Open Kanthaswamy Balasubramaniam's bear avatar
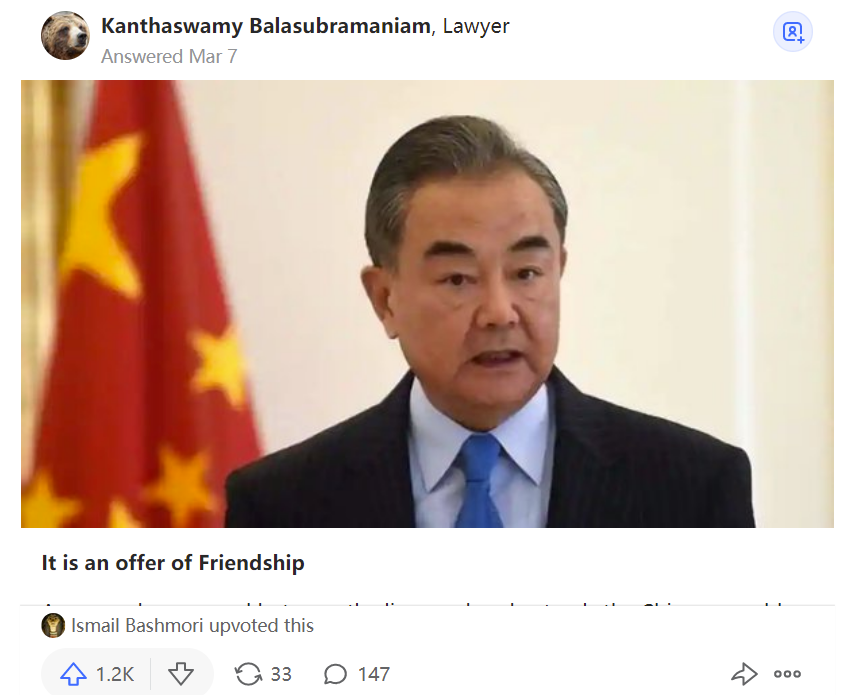This screenshot has height=695, width=852. point(65,35)
